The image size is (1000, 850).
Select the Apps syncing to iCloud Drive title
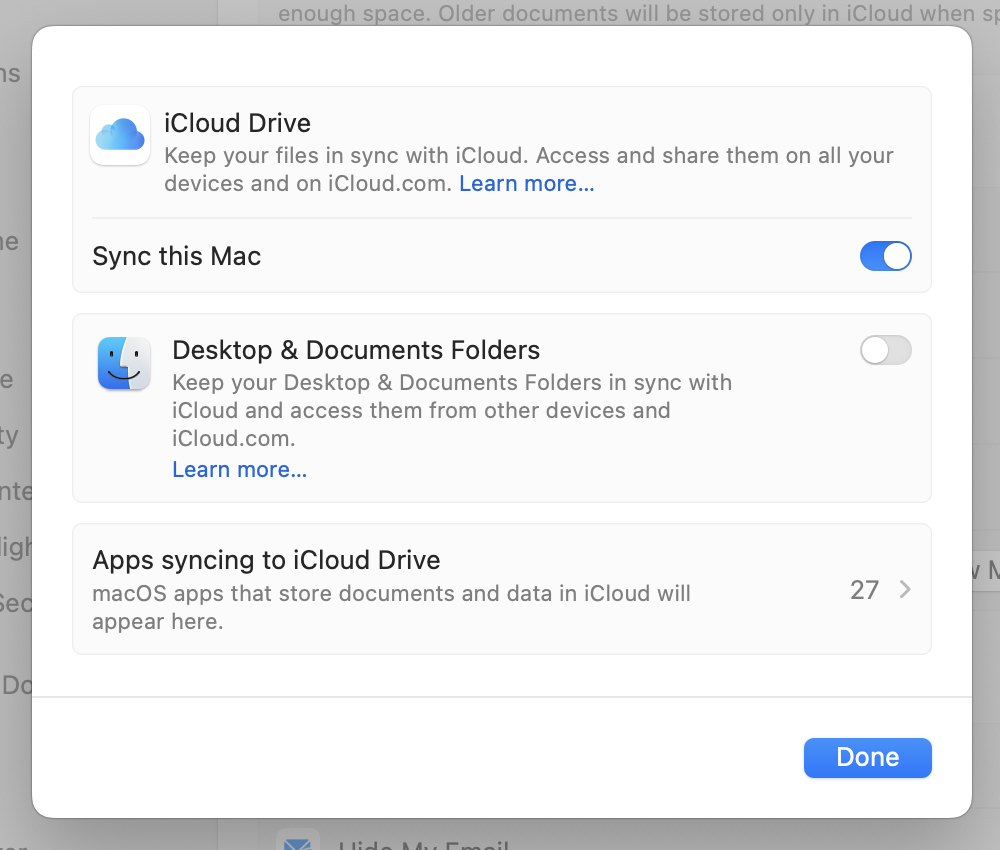[267, 560]
